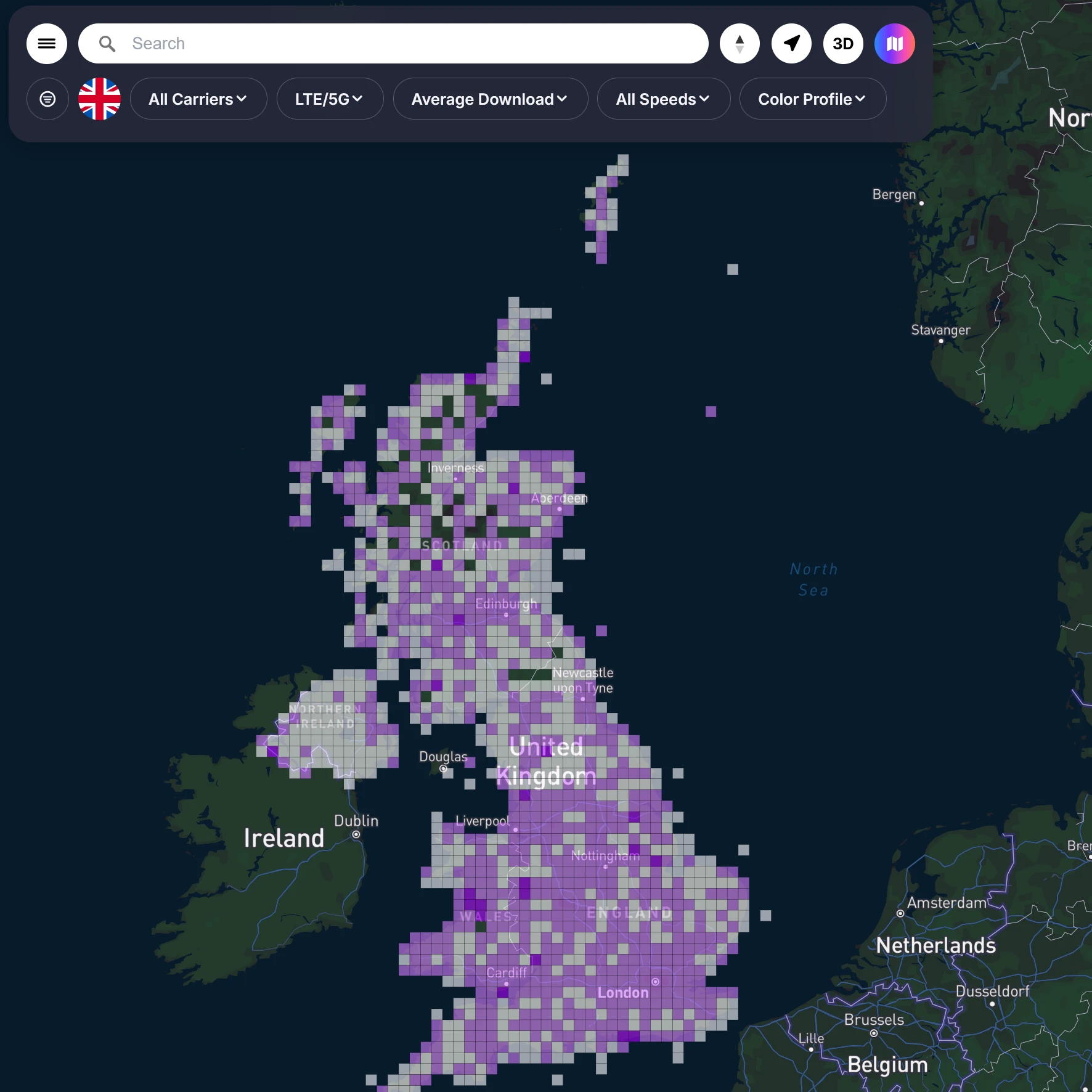Open the hamburger main menu
The height and width of the screenshot is (1092, 1092).
click(47, 44)
